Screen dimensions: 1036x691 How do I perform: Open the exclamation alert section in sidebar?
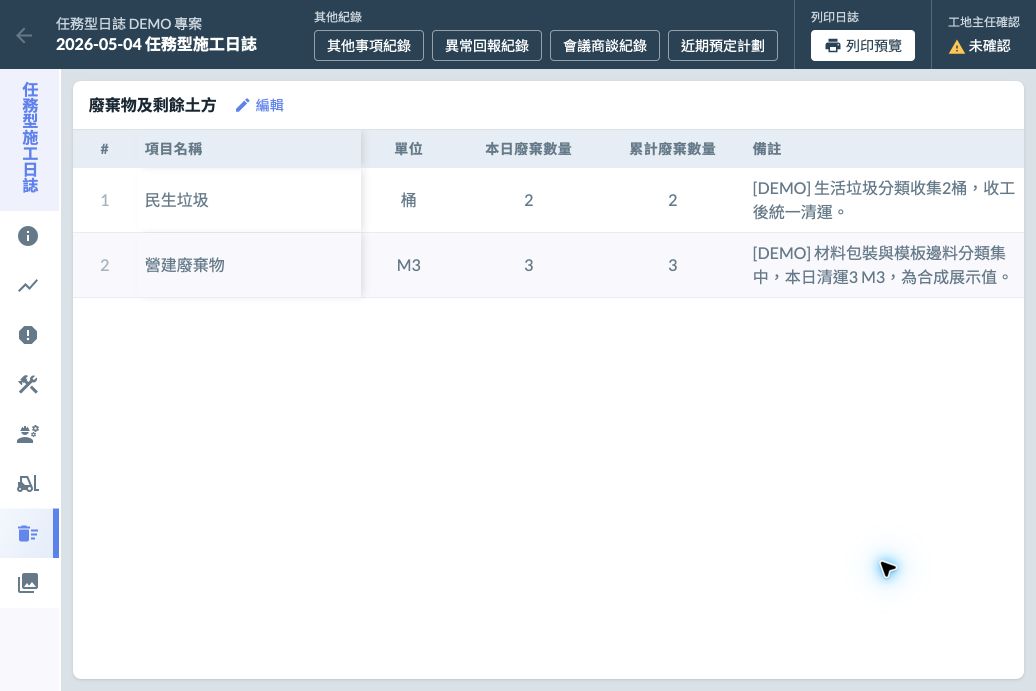[x=28, y=335]
